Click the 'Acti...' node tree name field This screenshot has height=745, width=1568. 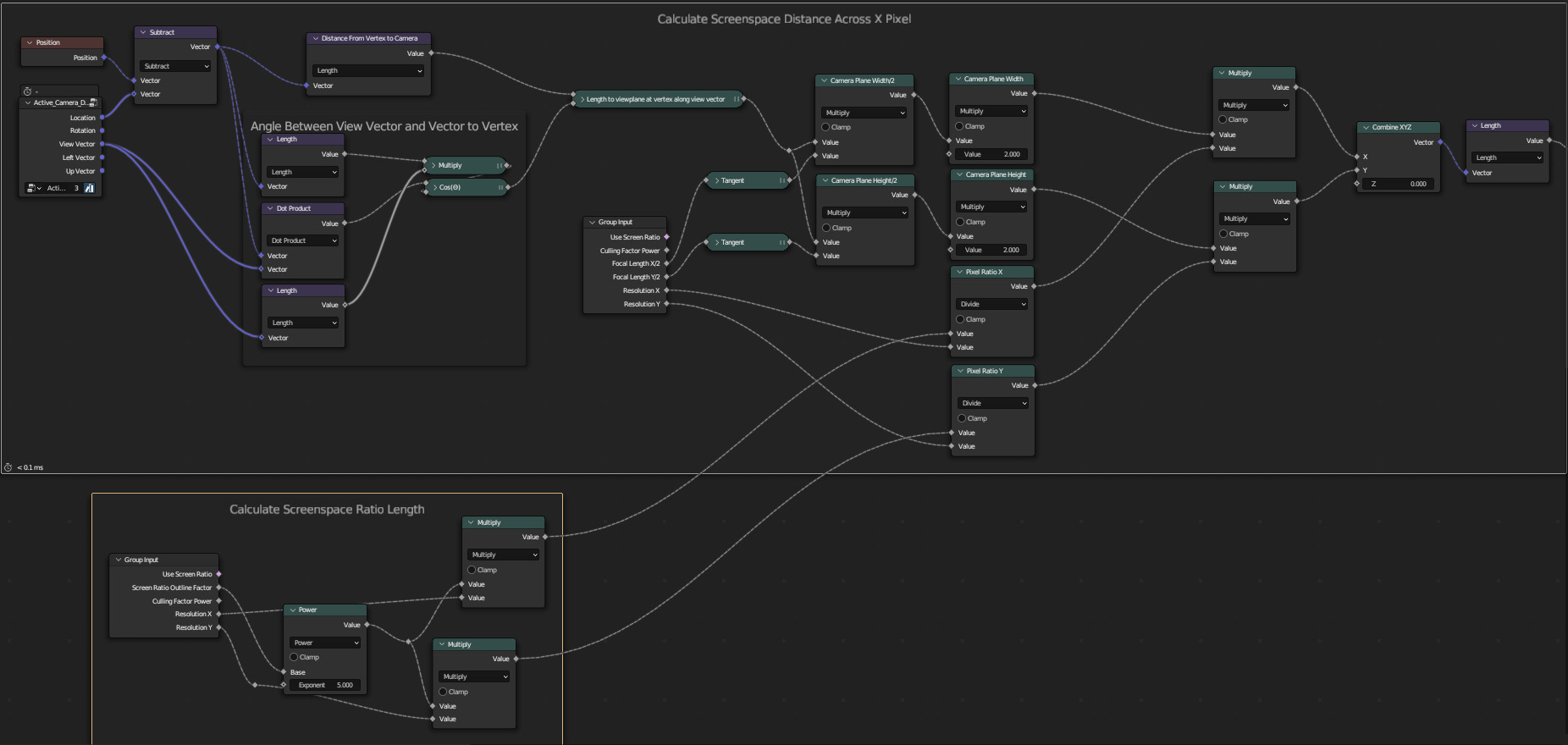click(x=56, y=188)
